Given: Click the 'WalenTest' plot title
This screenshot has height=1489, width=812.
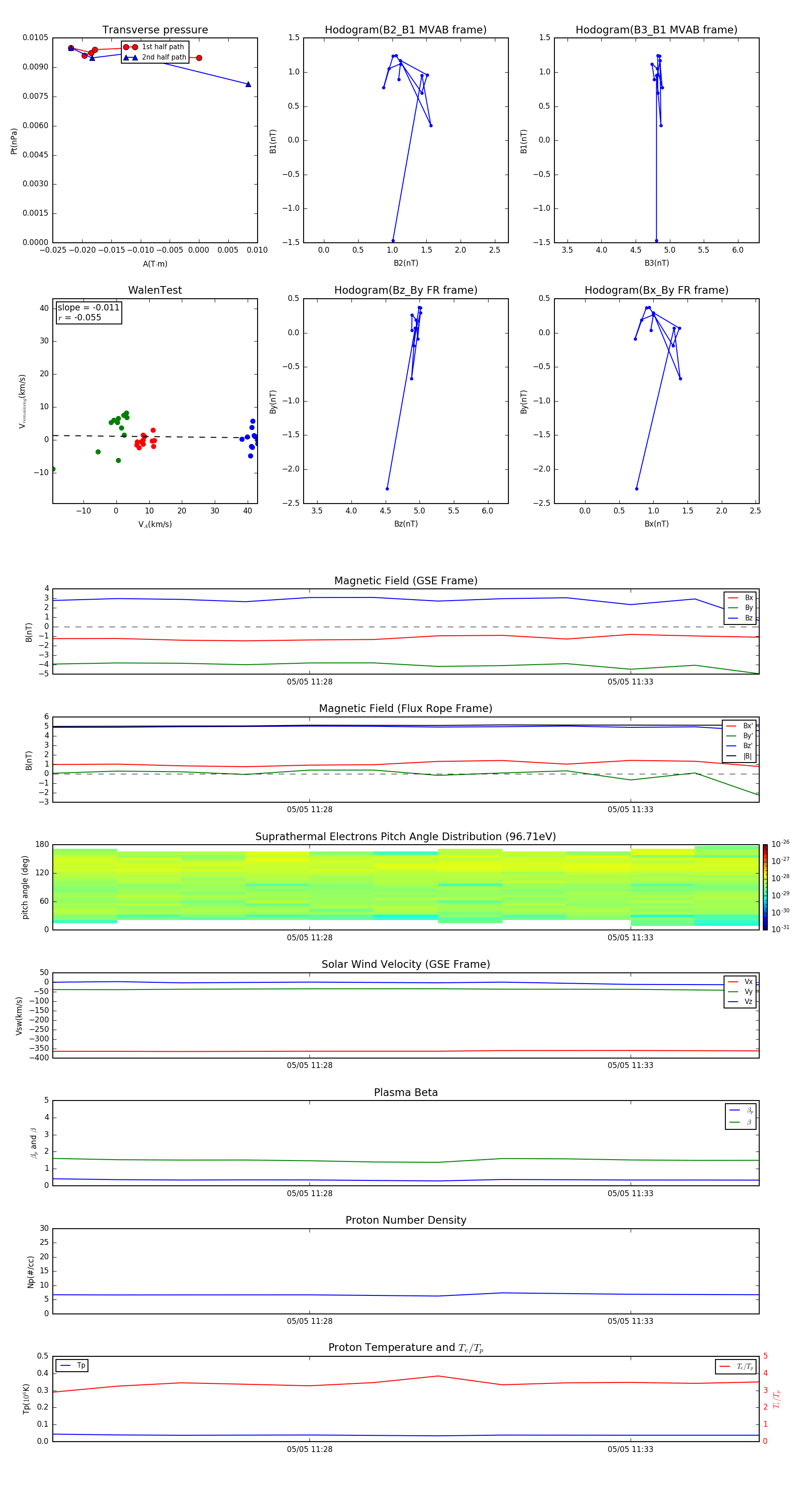Looking at the screenshot, I should point(155,290).
